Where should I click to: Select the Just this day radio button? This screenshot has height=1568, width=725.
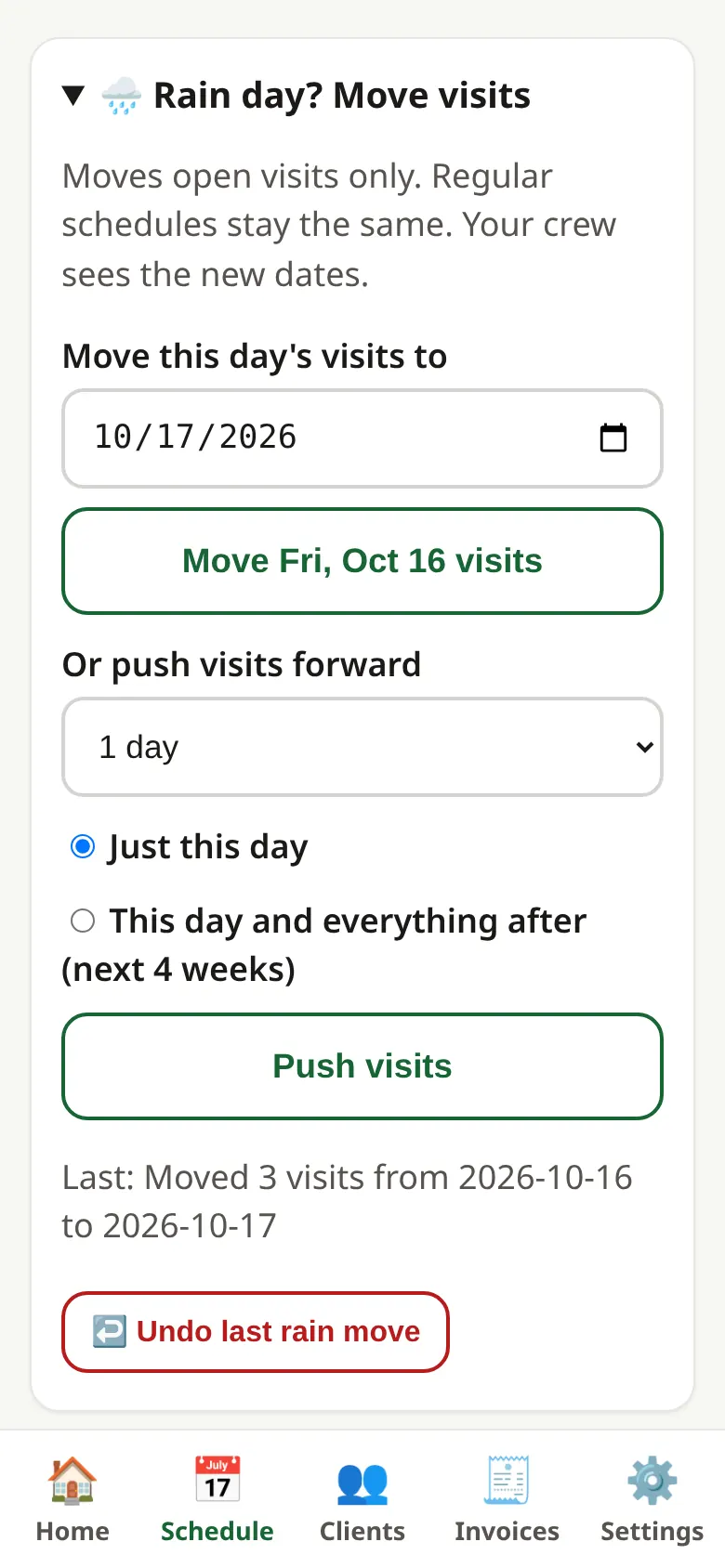point(83,846)
